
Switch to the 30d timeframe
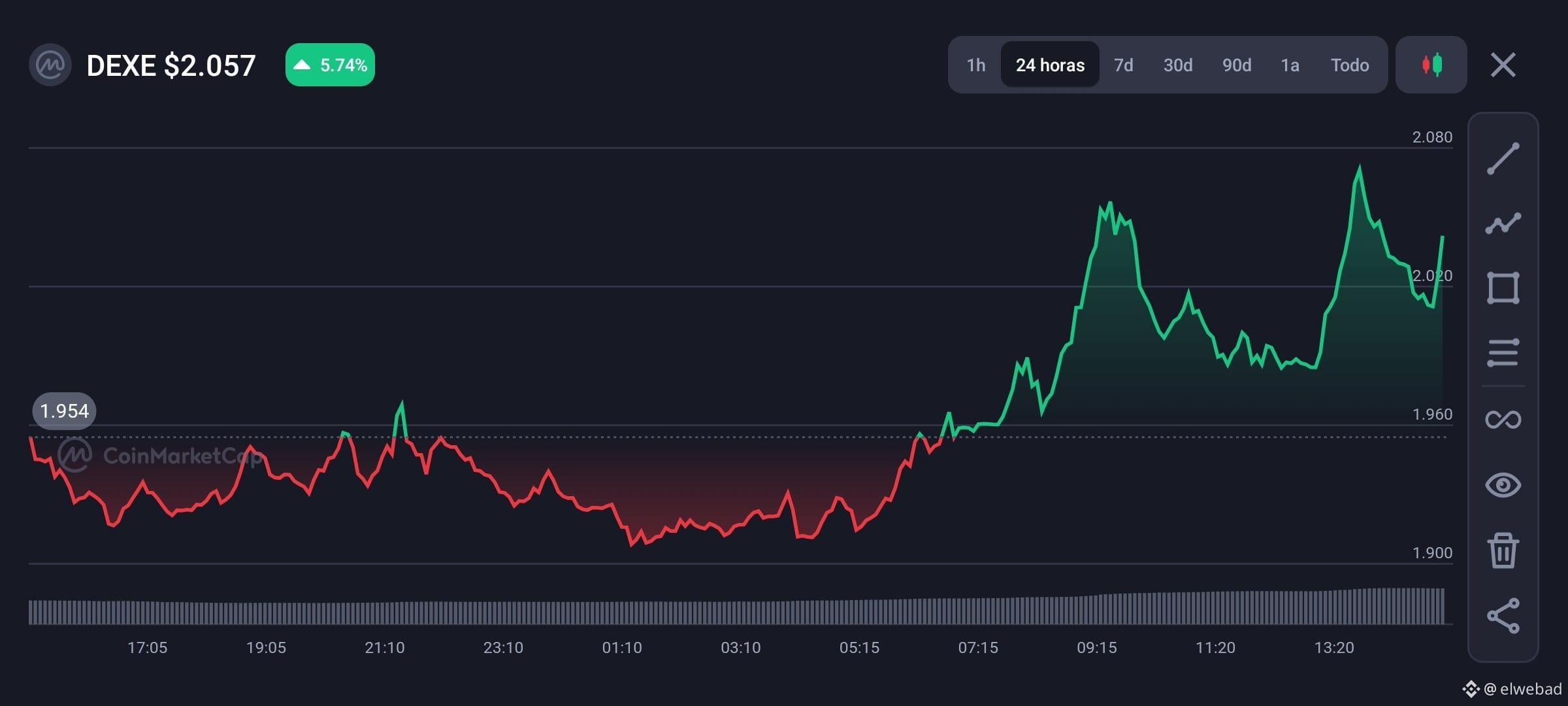click(1177, 65)
